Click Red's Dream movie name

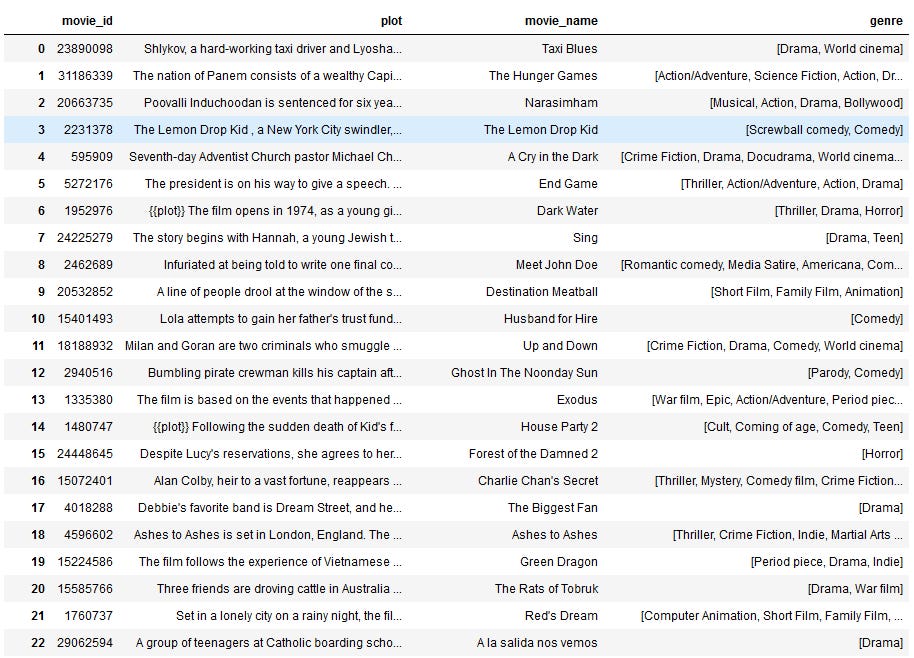click(561, 616)
